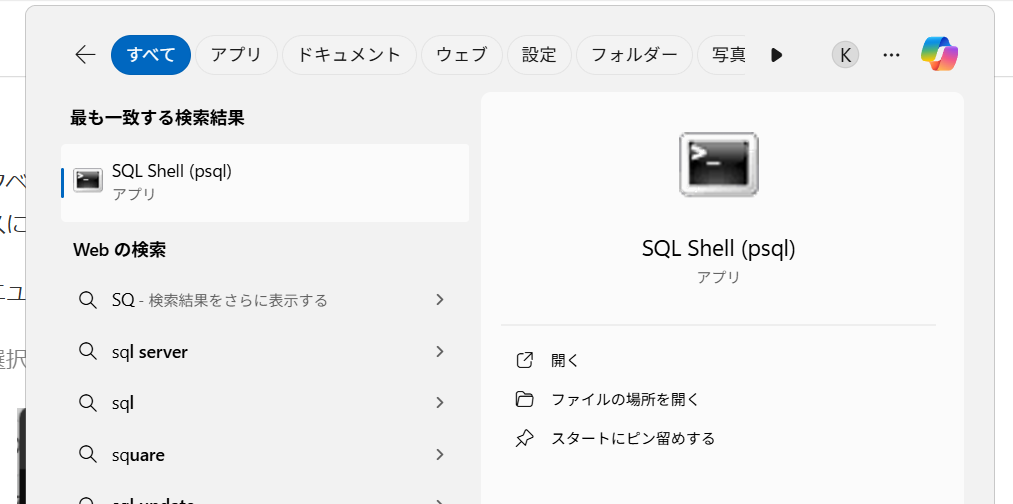Click the back arrow icon
Viewport: 1013px width, 504px height.
[x=85, y=55]
